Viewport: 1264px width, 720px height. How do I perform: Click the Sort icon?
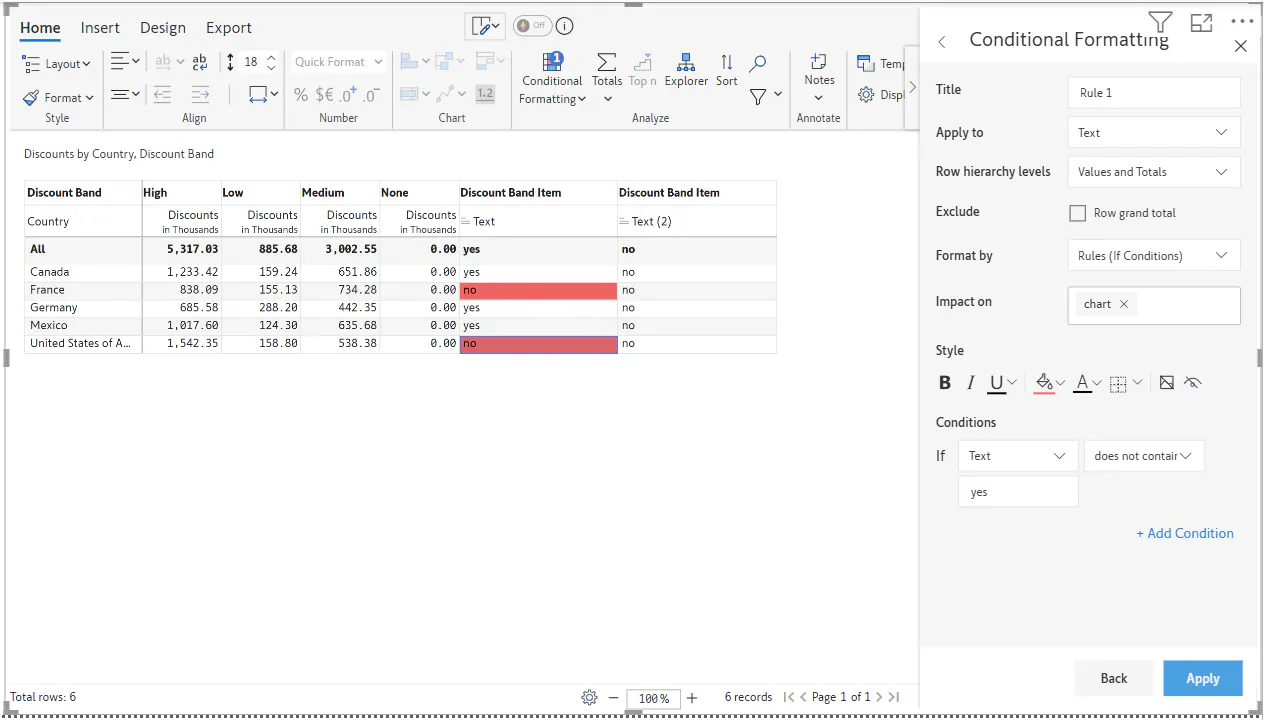point(727,71)
